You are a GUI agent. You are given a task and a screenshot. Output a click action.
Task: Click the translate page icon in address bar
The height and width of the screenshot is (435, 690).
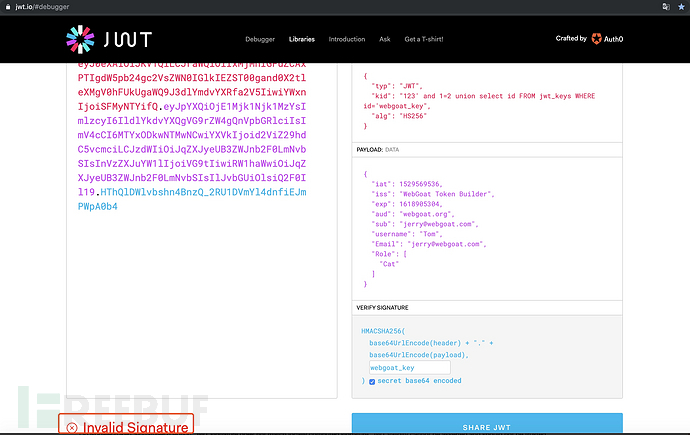[x=666, y=7]
